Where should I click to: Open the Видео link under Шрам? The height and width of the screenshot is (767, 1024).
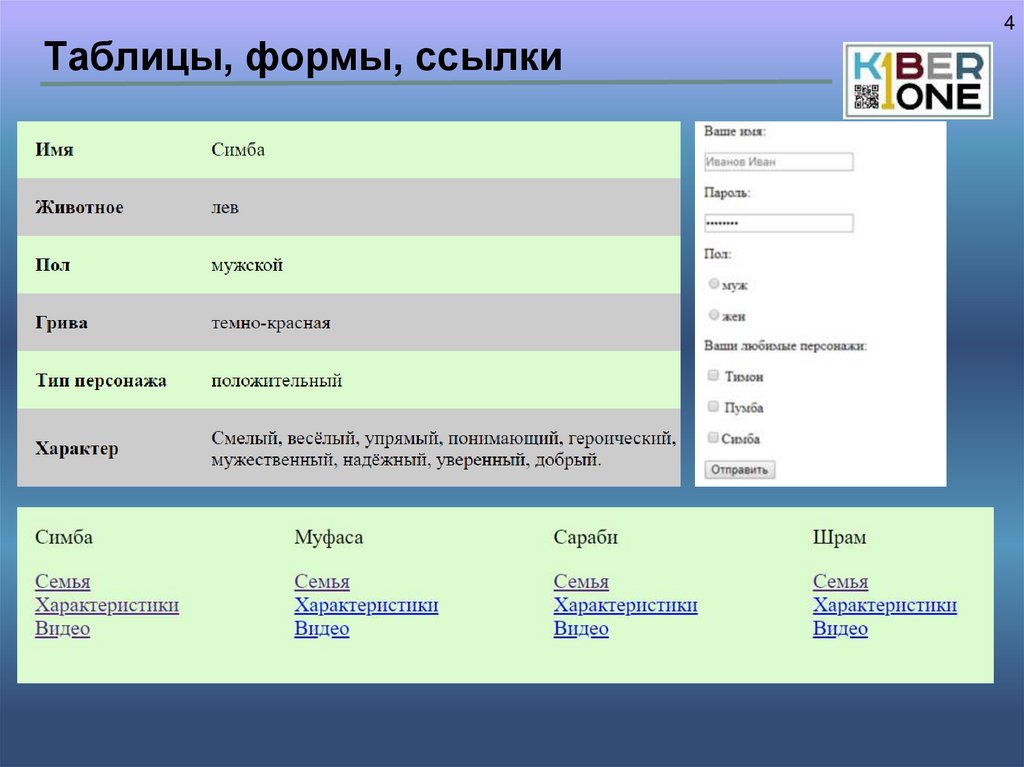839,629
